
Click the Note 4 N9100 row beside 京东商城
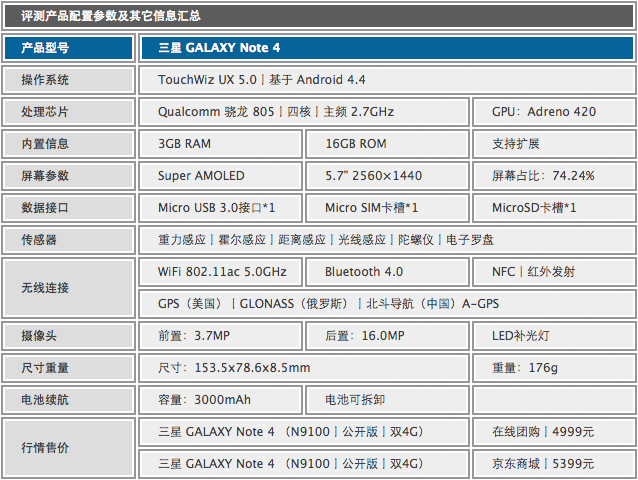(304, 464)
